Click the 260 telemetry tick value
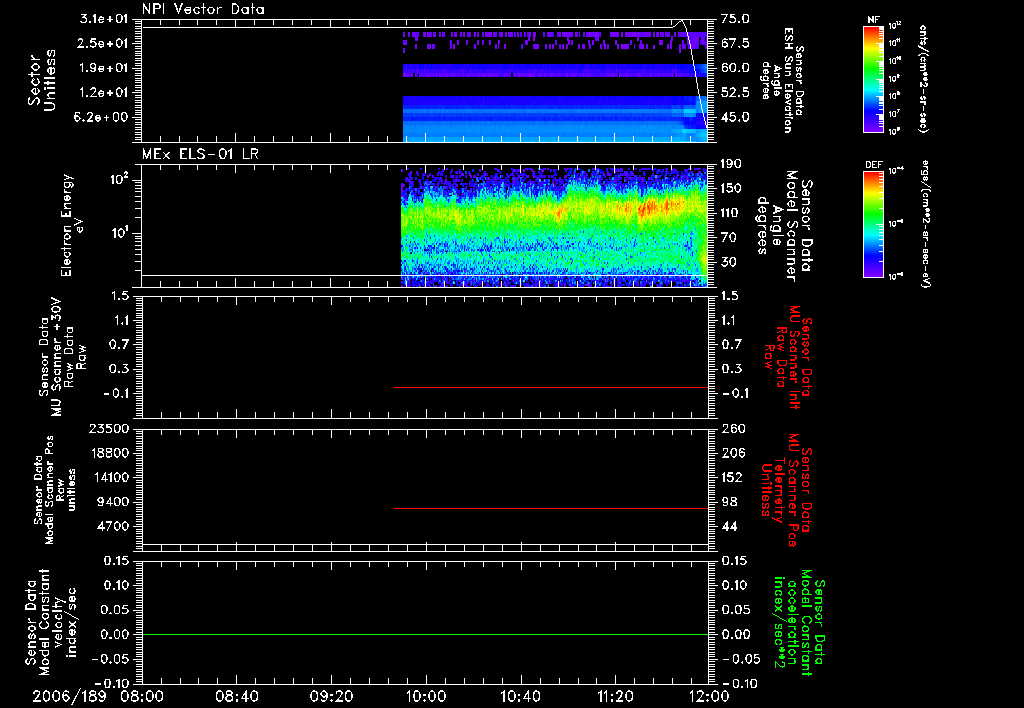 (733, 428)
